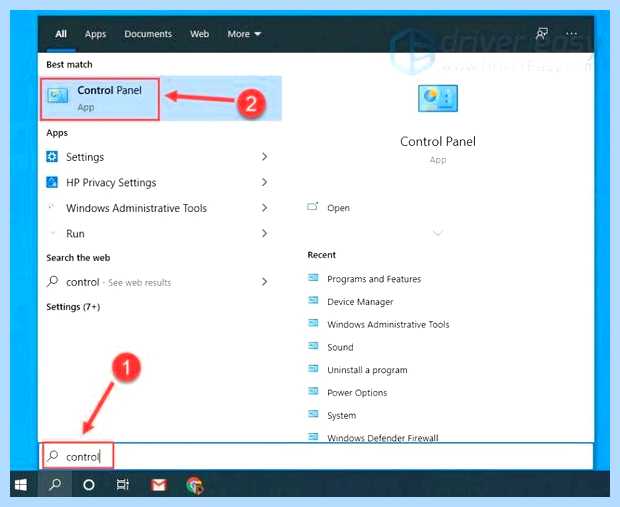This screenshot has height=507, width=620.
Task: Open Programs and Features from Recent
Action: [x=374, y=279]
